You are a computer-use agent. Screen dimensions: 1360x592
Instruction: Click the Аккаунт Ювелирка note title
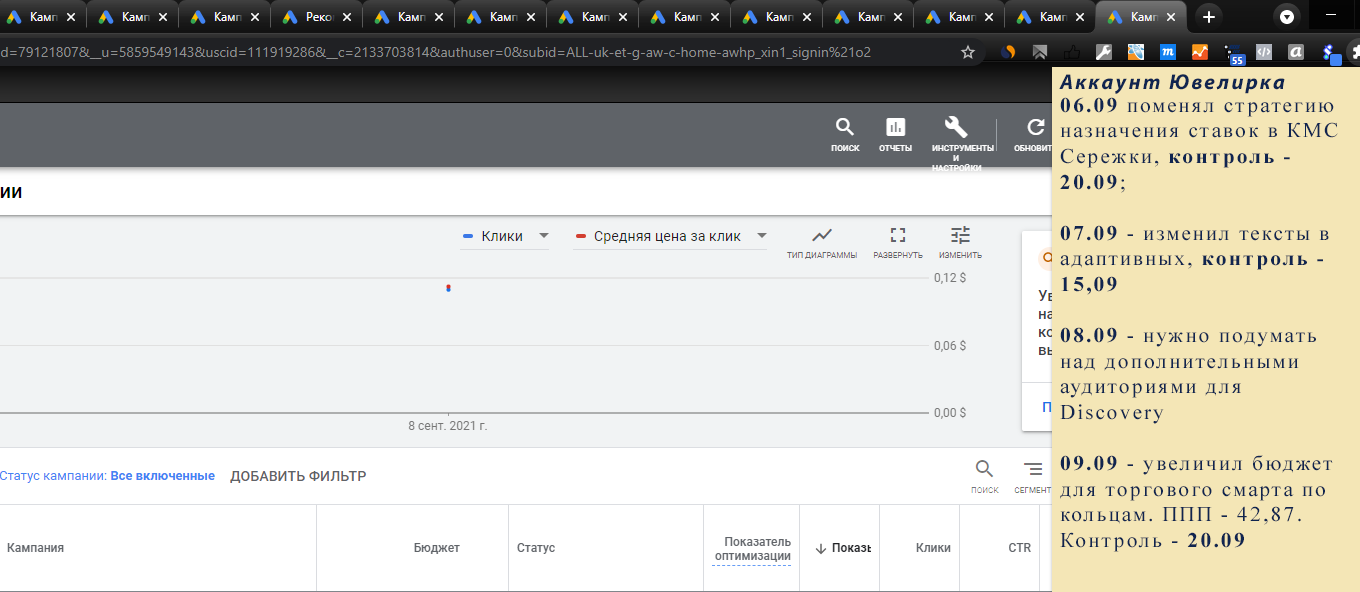pos(1172,83)
